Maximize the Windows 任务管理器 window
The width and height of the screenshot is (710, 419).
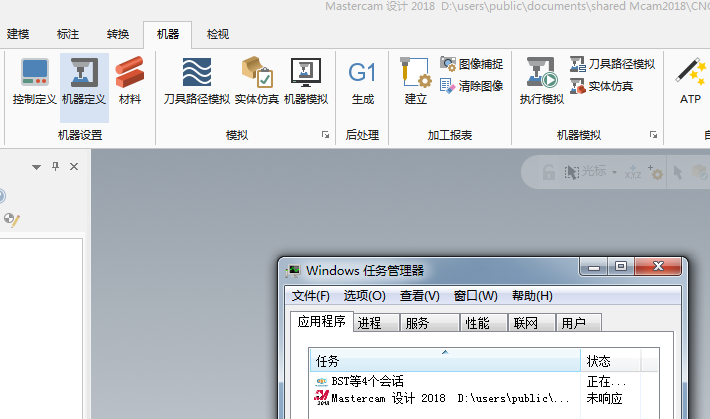(x=621, y=267)
